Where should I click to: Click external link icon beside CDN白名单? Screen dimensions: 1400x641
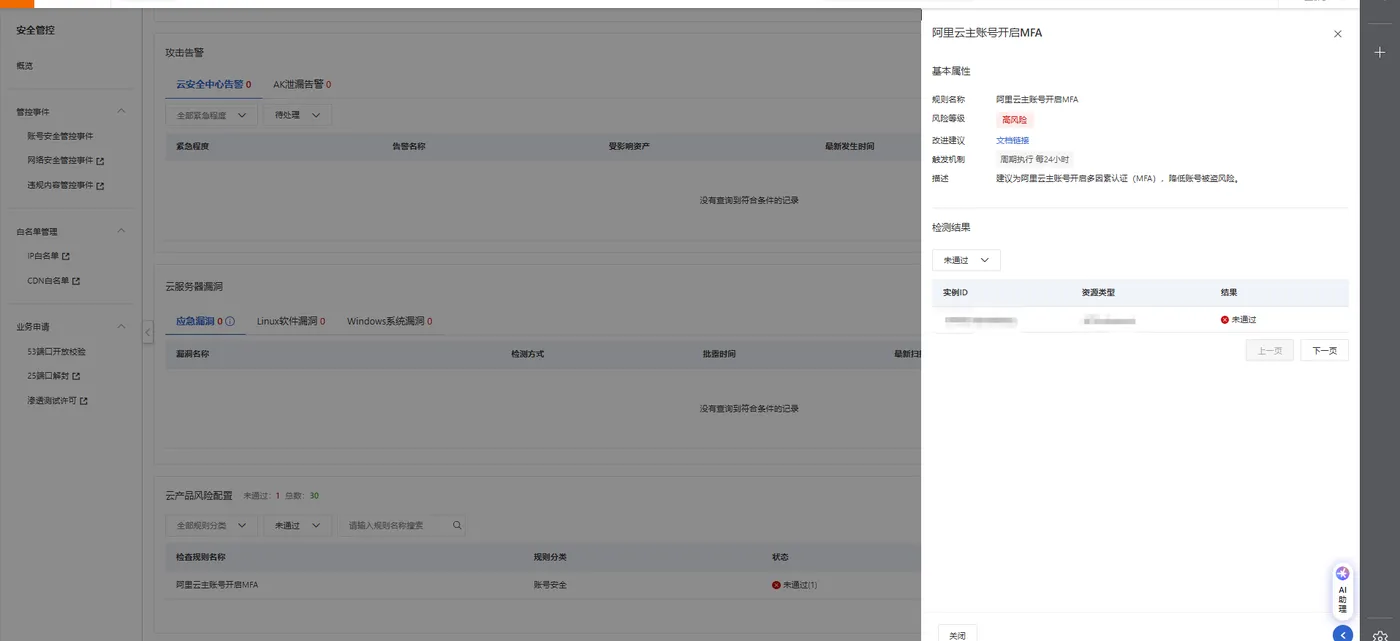(76, 281)
